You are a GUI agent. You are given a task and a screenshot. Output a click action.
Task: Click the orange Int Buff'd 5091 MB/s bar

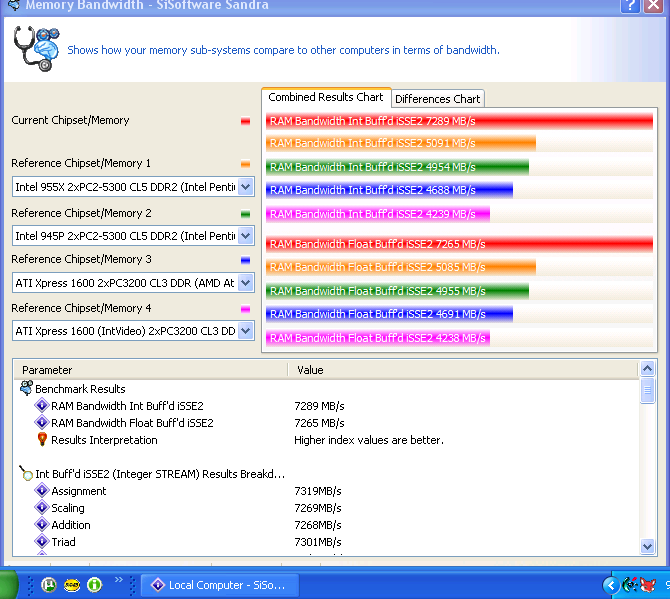pos(401,143)
